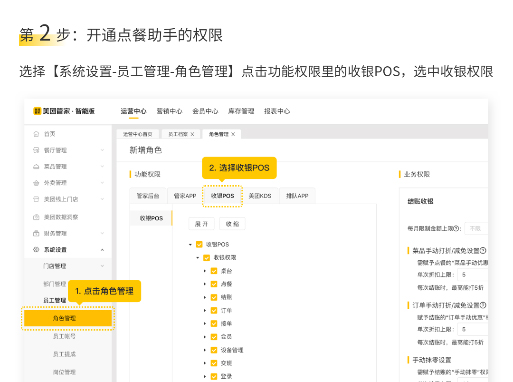Expand the 订单 tree node arrow
Viewport: 513px width, 382px height.
pos(205,310)
